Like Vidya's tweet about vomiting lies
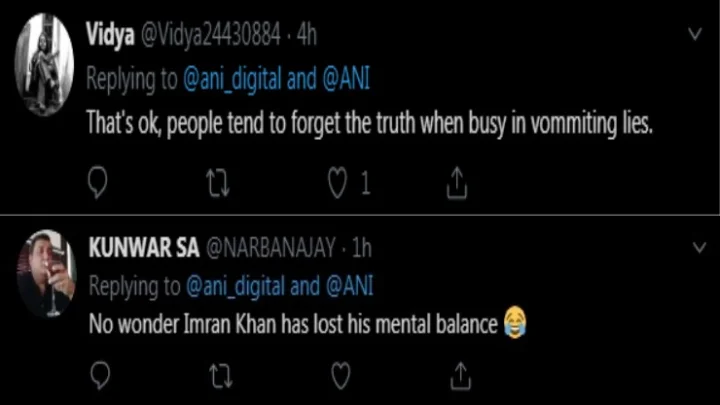Image resolution: width=720 pixels, height=405 pixels. pyautogui.click(x=339, y=181)
